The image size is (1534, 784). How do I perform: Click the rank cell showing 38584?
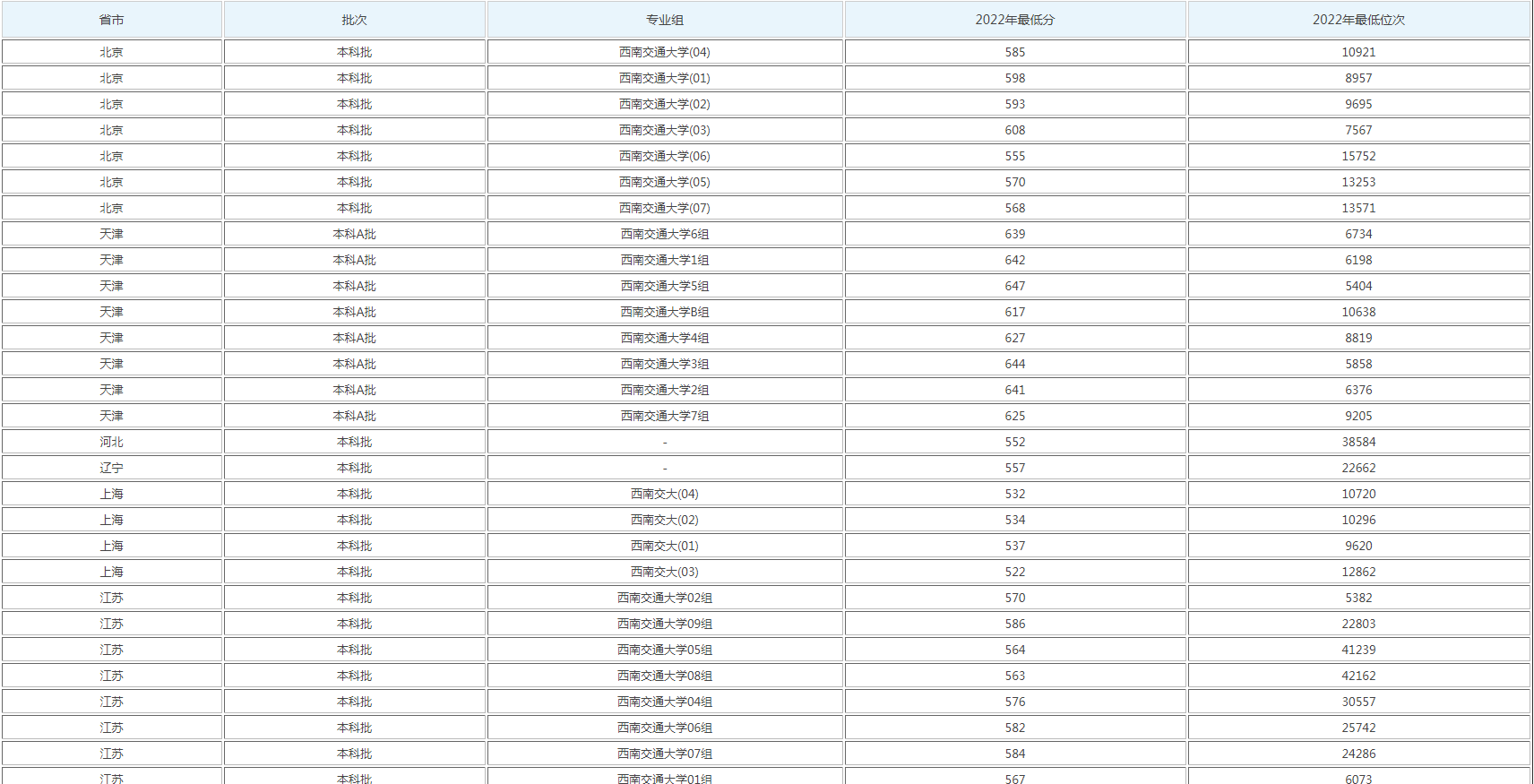1358,442
